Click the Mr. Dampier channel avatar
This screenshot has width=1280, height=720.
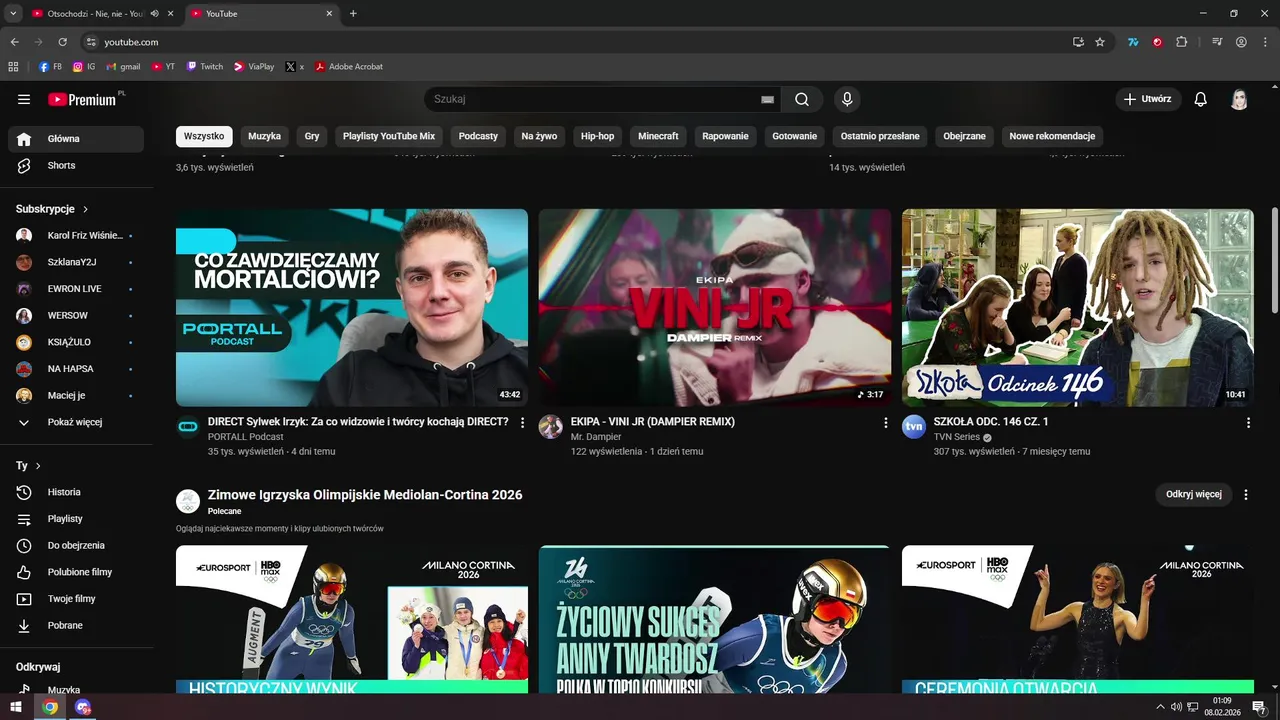click(551, 427)
